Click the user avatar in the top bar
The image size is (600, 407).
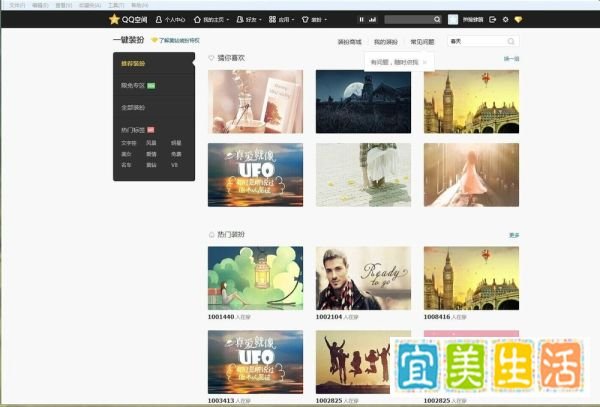pyautogui.click(x=453, y=20)
